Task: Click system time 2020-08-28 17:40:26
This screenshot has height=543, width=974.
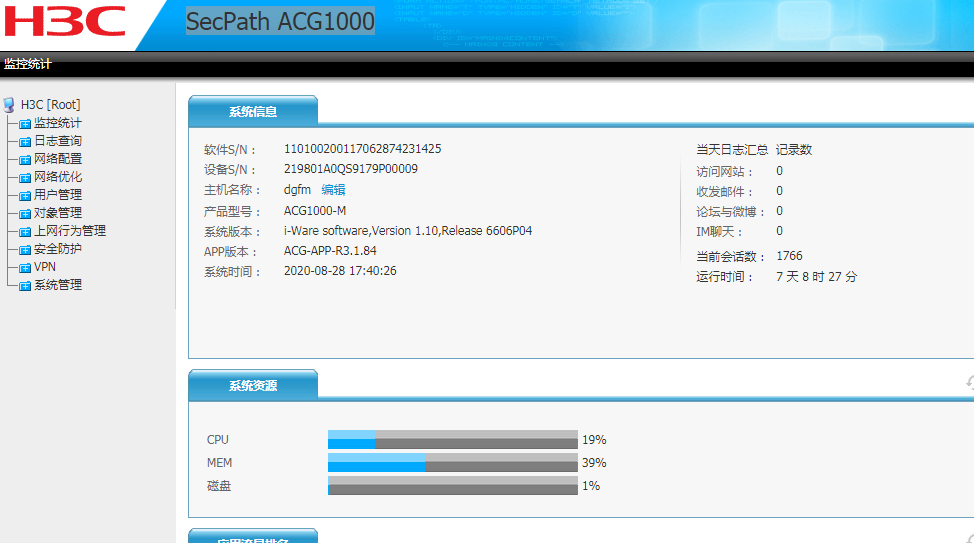Action: 340,271
